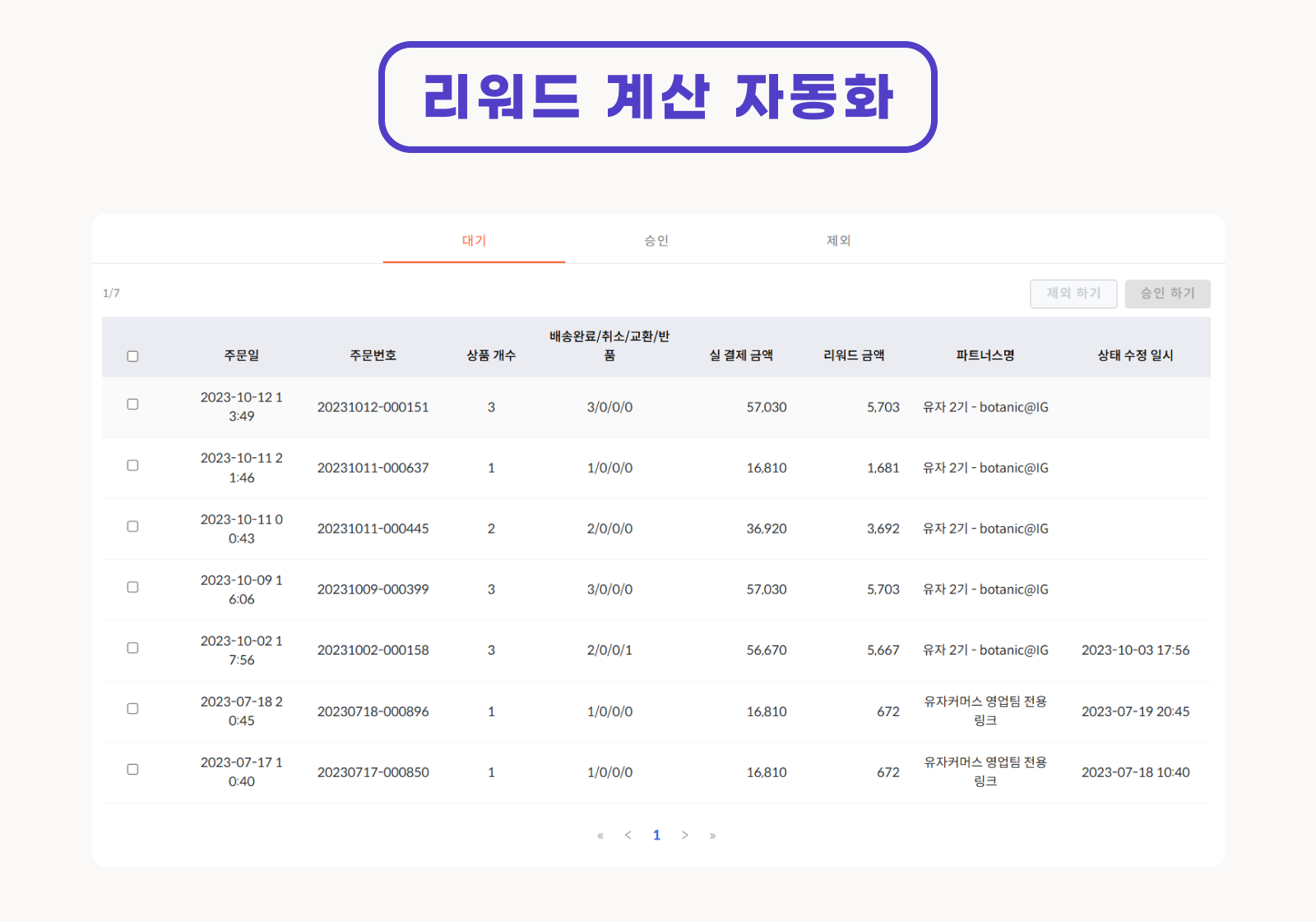Check the row for order 20231002-000158
Image resolution: width=1316 pixels, height=921 pixels.
132,646
